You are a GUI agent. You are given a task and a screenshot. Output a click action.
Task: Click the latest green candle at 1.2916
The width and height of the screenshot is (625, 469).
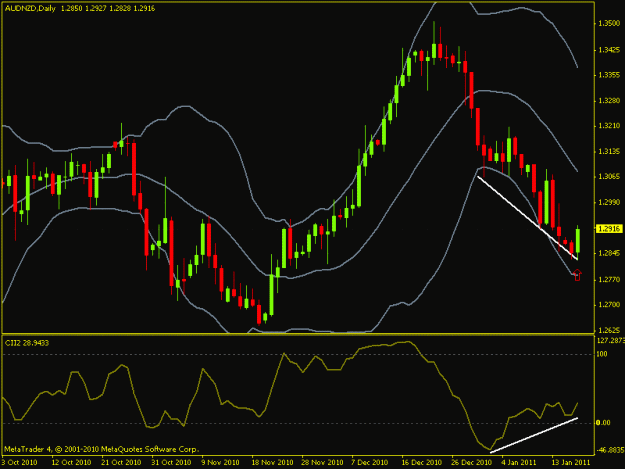[x=578, y=240]
